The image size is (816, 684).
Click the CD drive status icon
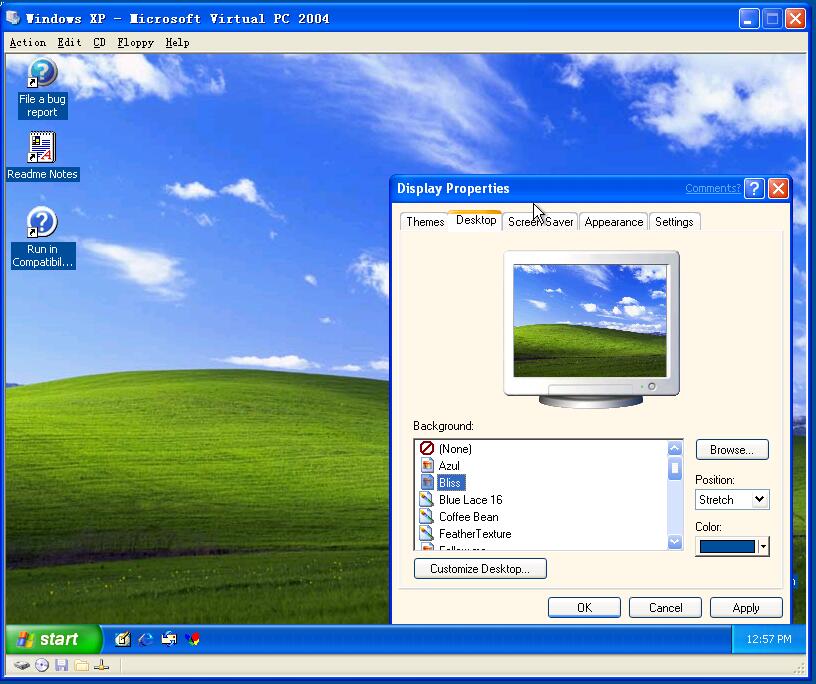tap(42, 665)
